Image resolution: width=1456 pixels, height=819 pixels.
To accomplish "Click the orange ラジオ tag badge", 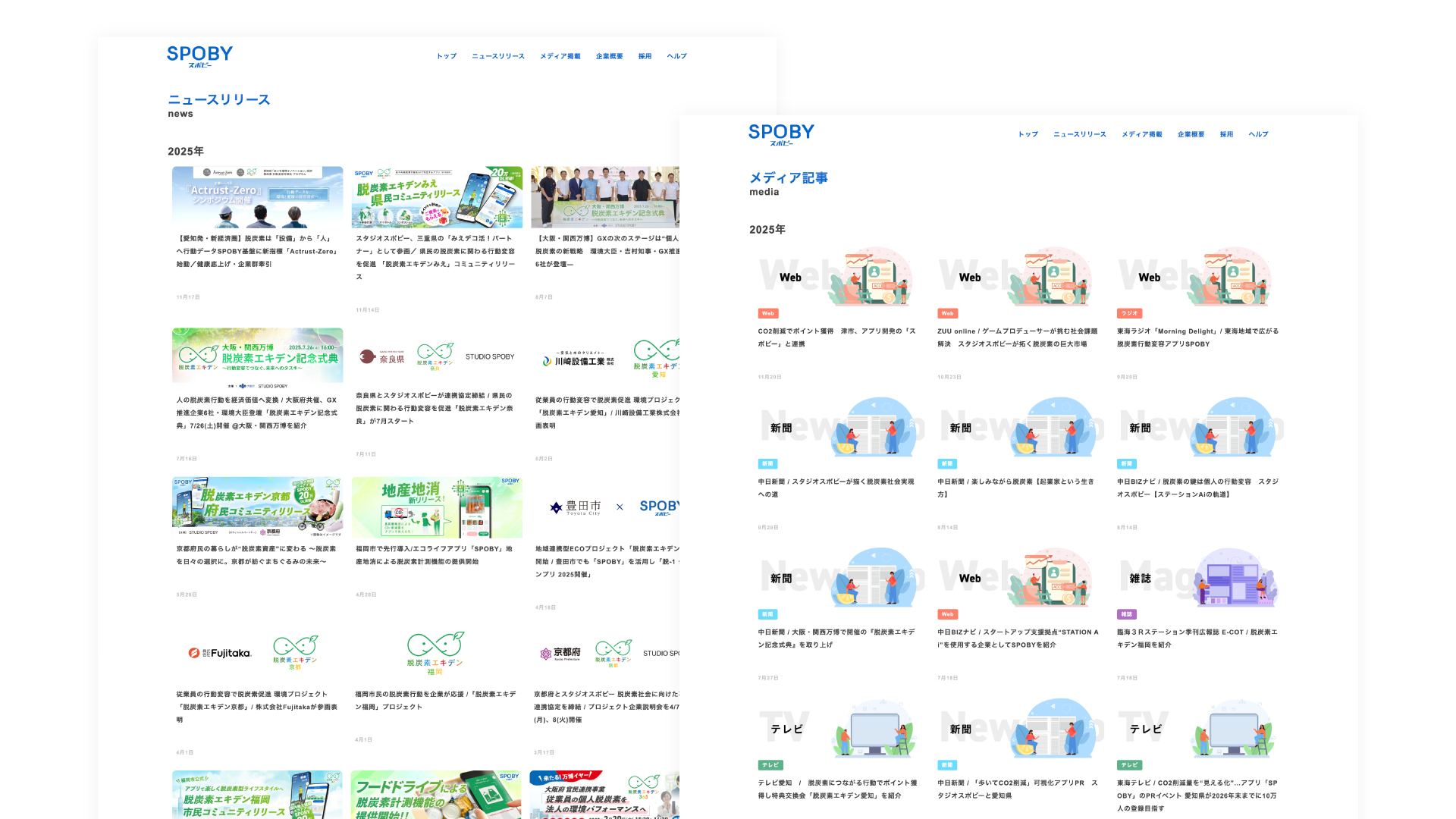I will [1129, 313].
